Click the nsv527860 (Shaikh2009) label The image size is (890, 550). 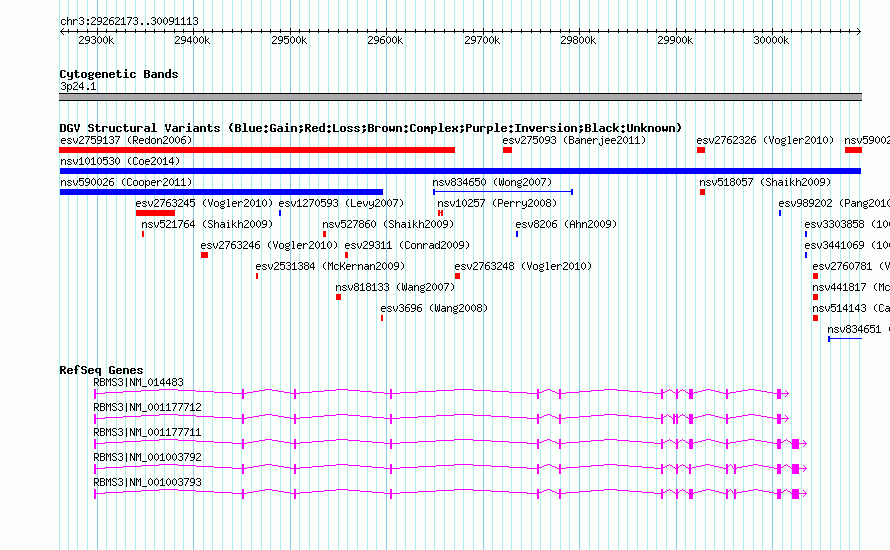point(388,224)
